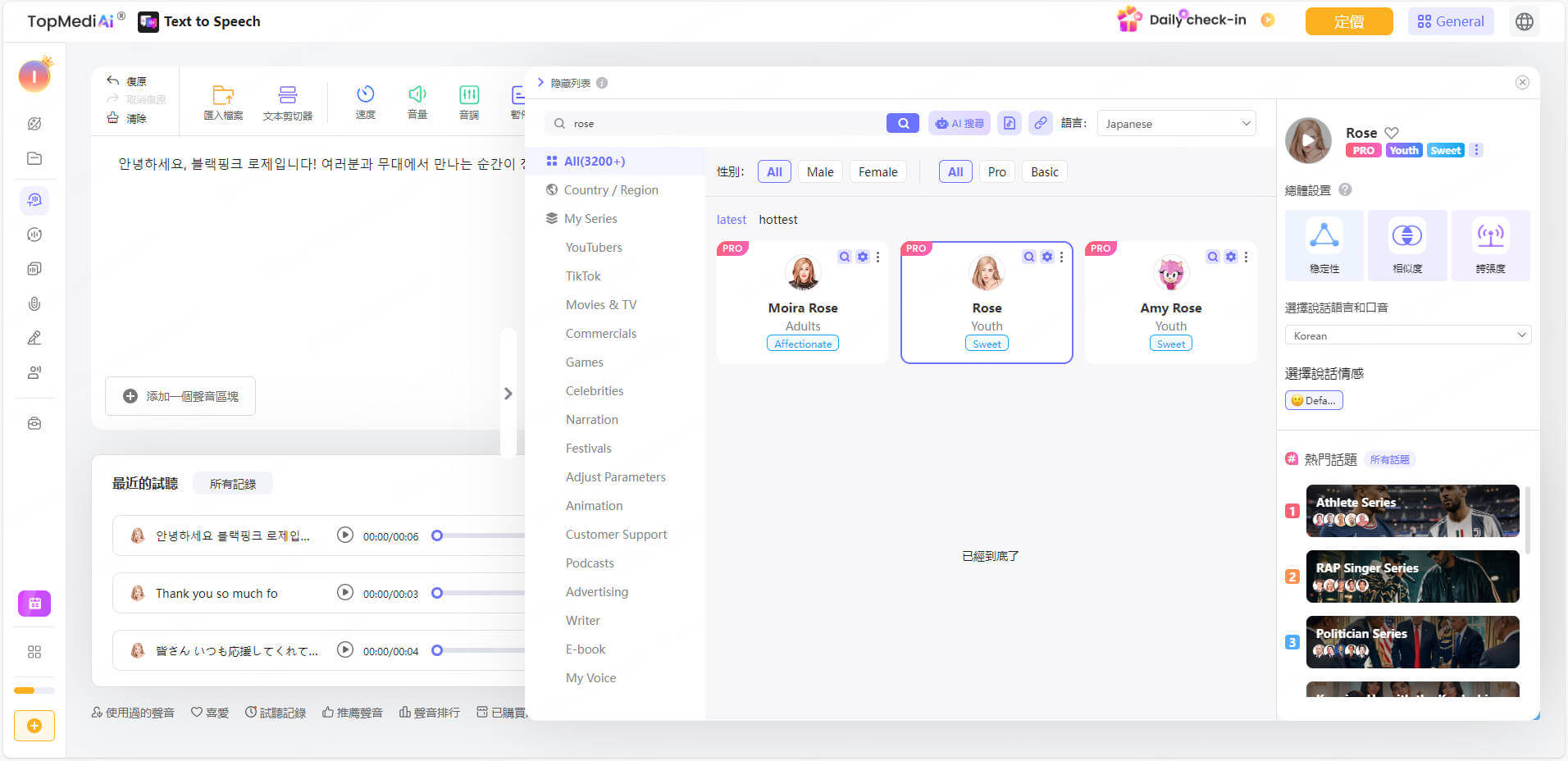
Task: Open settings gear on Moira Rose card
Action: point(863,257)
